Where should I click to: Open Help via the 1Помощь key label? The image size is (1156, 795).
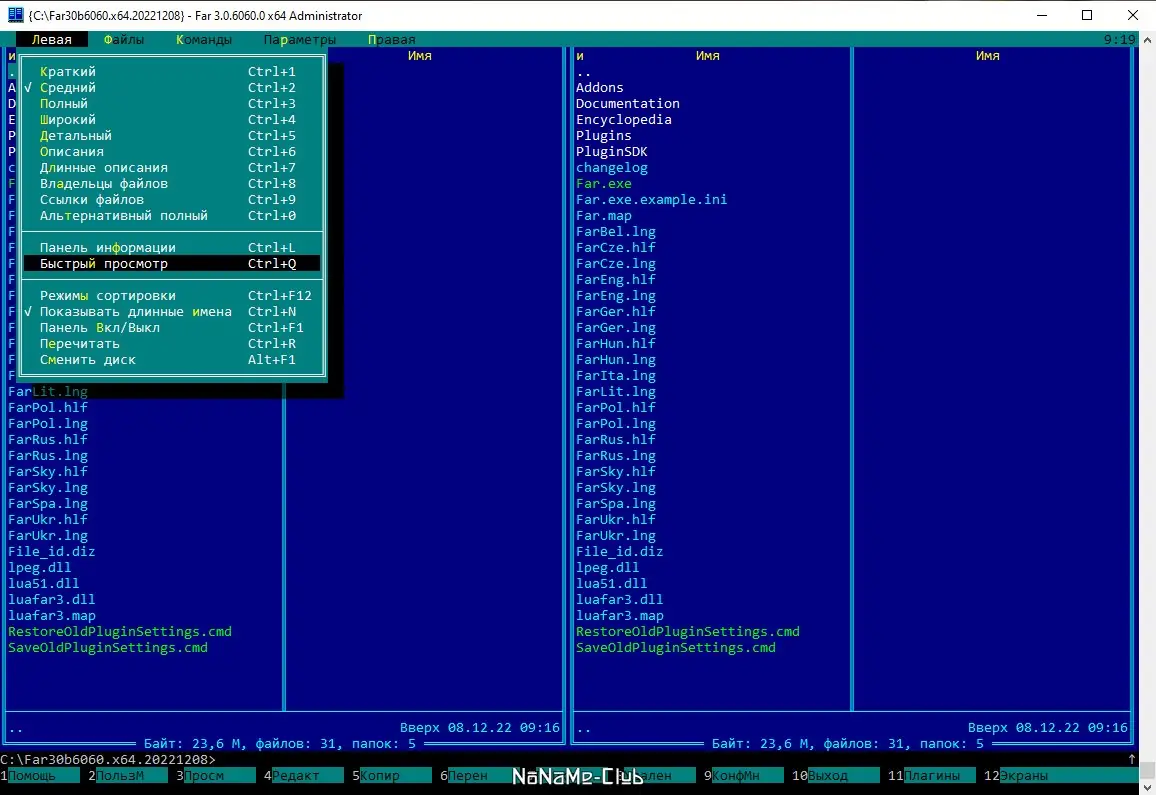coord(30,774)
